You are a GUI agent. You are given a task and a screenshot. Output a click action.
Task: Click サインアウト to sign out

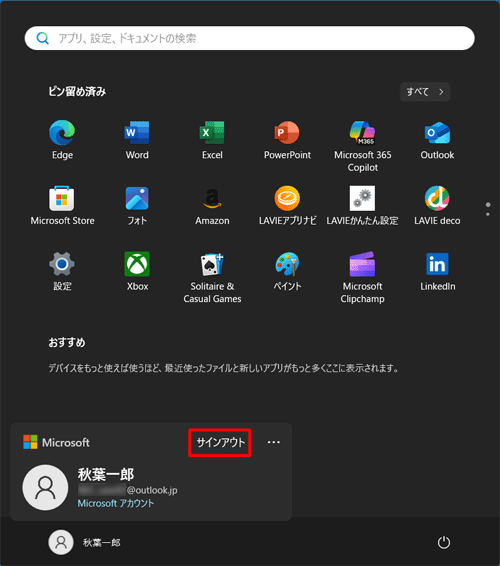[x=220, y=443]
